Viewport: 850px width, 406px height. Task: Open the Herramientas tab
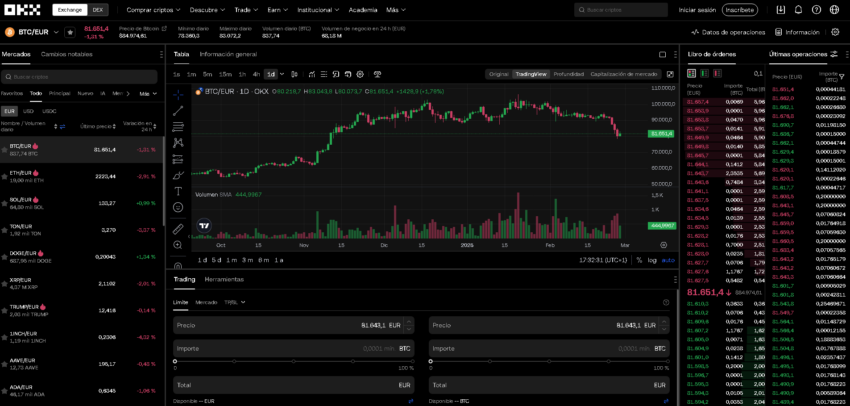(224, 280)
